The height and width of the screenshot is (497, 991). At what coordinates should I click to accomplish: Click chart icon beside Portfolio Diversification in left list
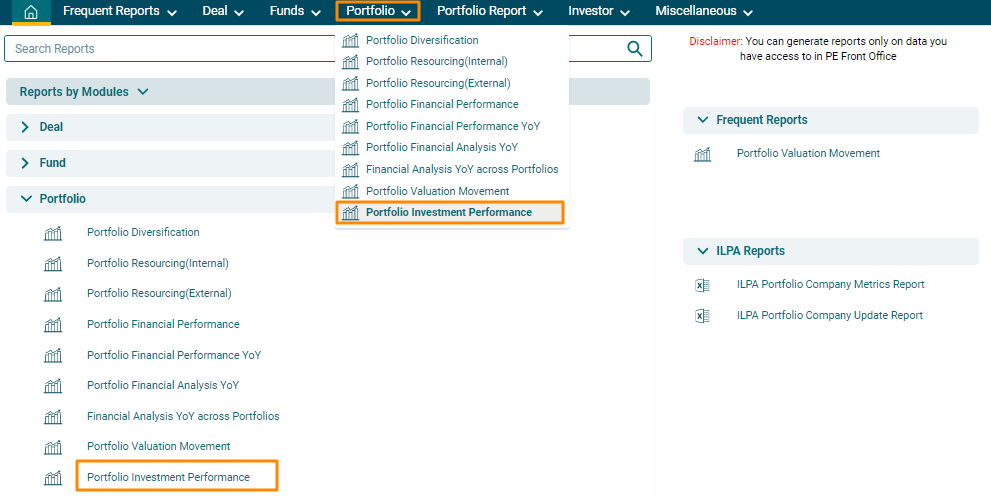click(53, 233)
